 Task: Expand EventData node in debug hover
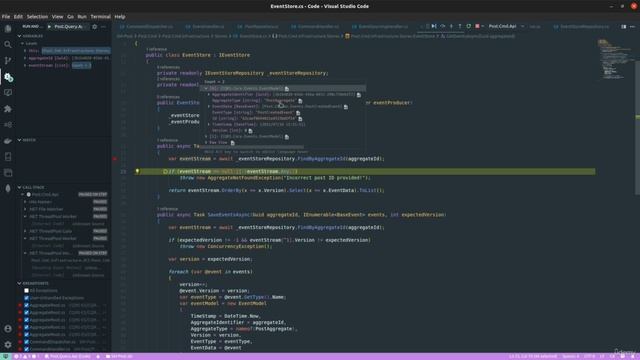click(x=209, y=107)
